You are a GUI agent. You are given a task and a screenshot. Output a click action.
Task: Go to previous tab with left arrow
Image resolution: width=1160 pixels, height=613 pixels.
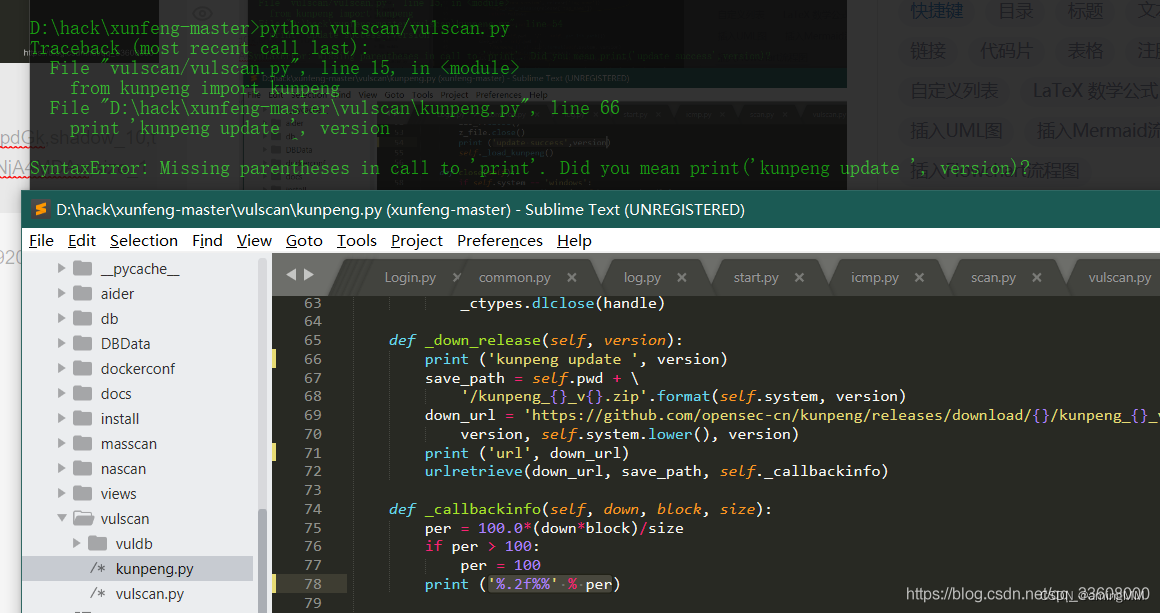[x=291, y=274]
